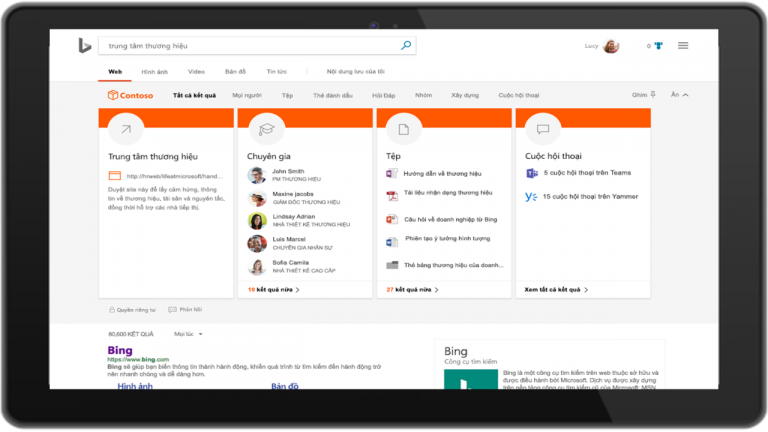Open the hamburger menu icon
Screen dimensions: 768x432
683,46
